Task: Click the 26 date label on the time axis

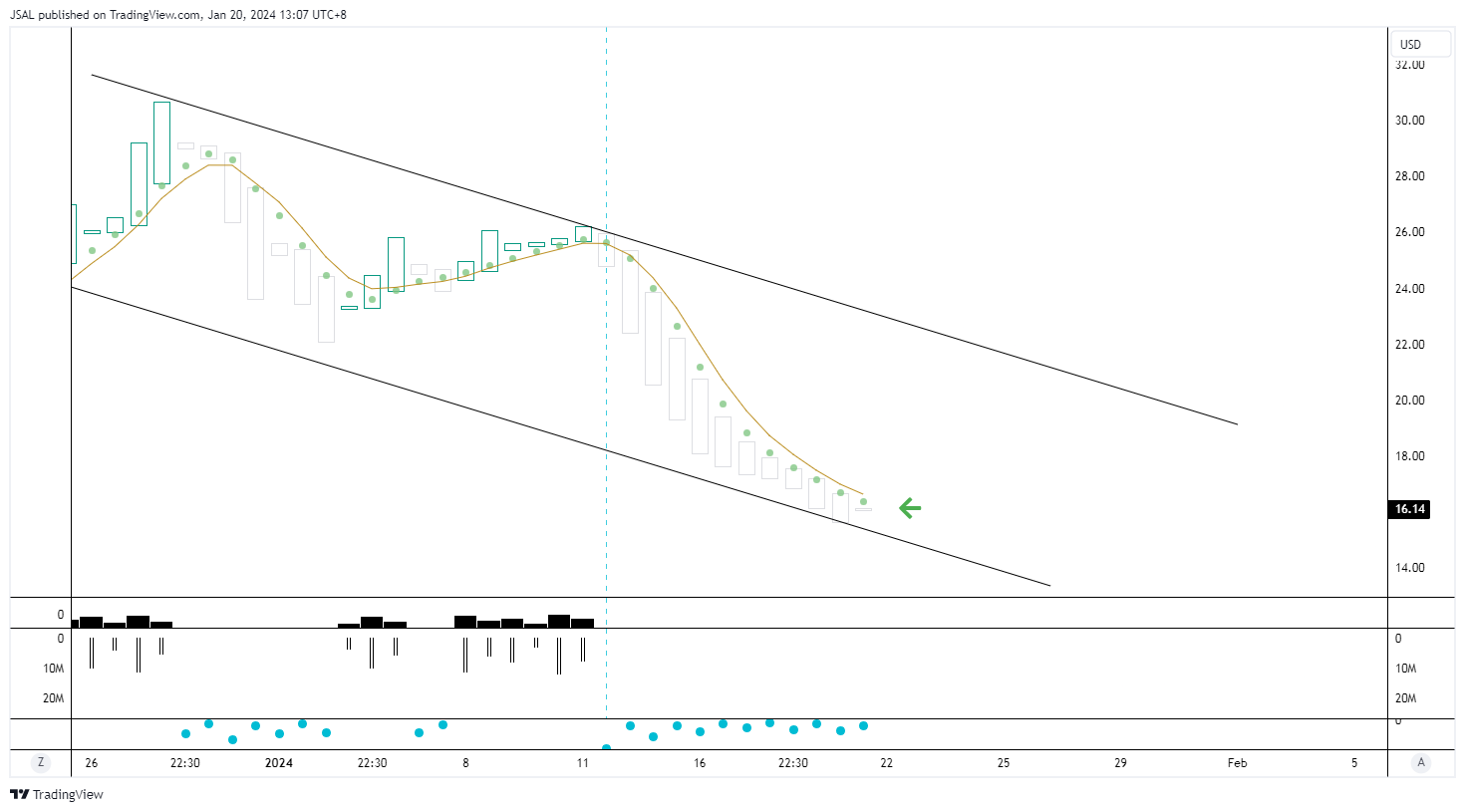Action: (x=92, y=763)
